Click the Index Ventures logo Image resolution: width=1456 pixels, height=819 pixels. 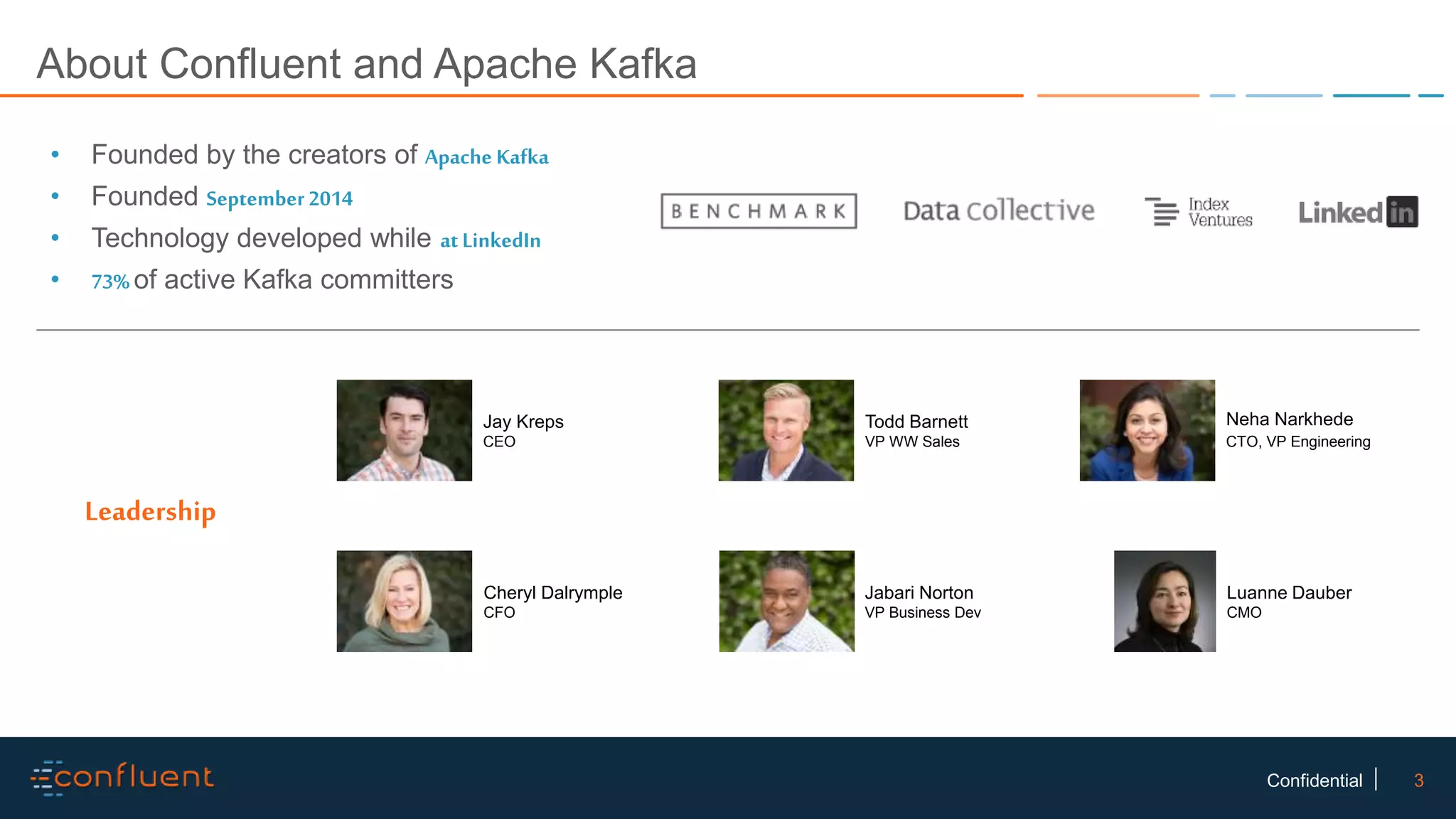pos(1199,212)
